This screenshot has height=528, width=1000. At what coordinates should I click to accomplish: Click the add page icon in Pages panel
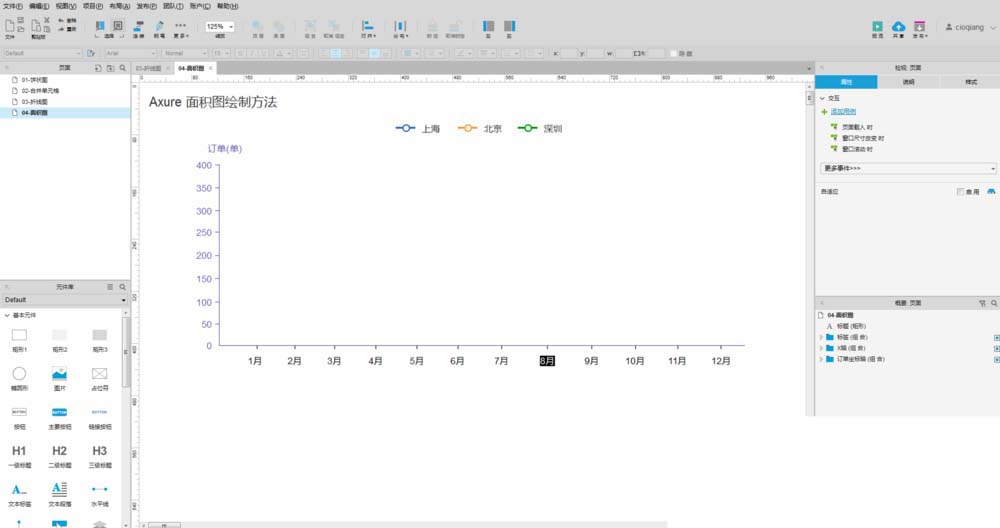tap(98, 68)
